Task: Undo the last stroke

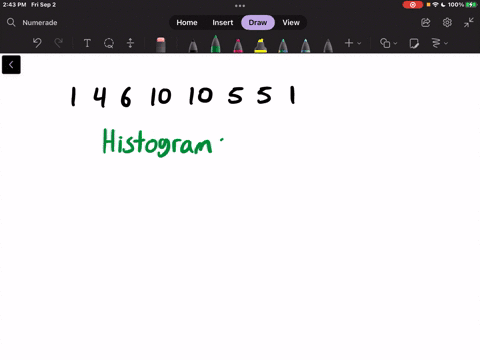Action: (x=37, y=43)
